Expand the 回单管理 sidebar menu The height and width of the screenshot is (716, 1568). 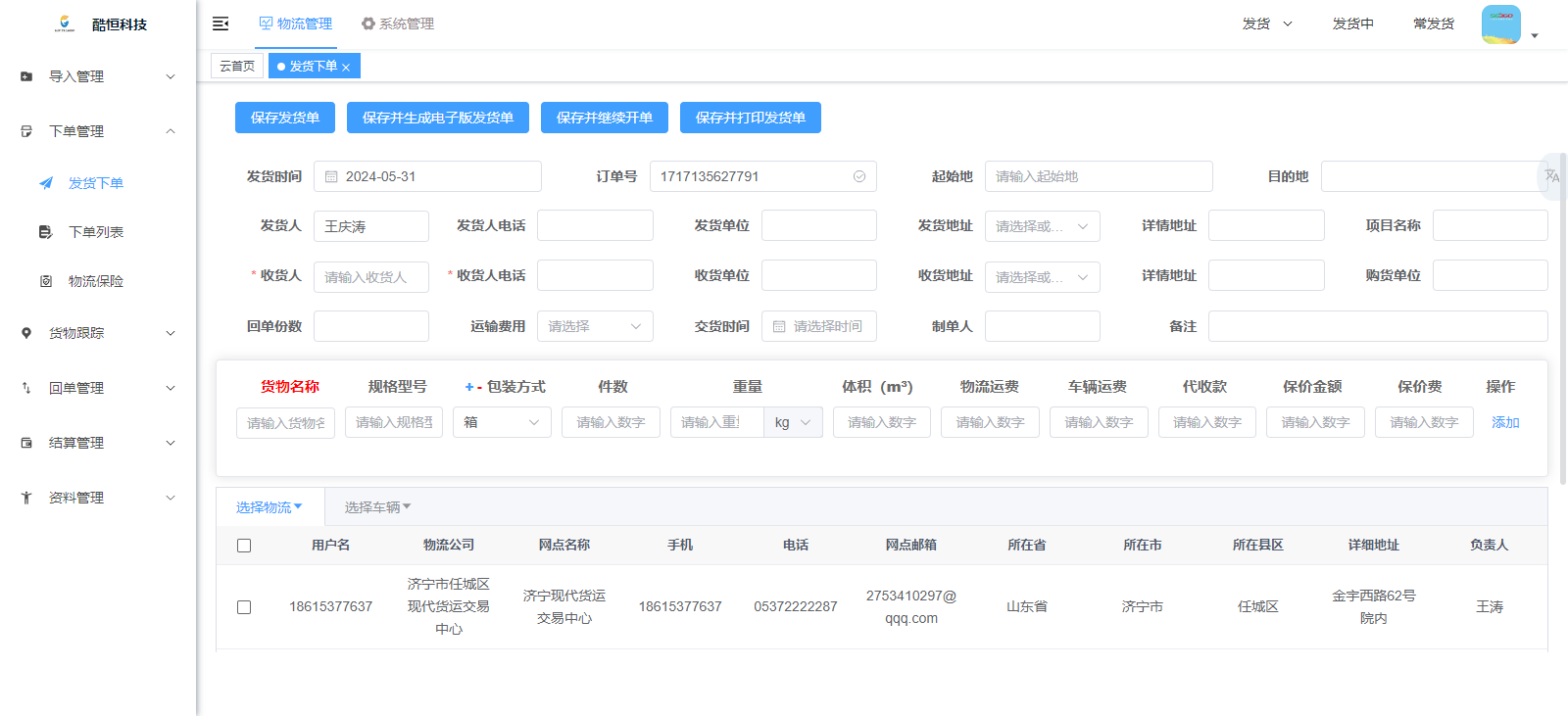(98, 388)
